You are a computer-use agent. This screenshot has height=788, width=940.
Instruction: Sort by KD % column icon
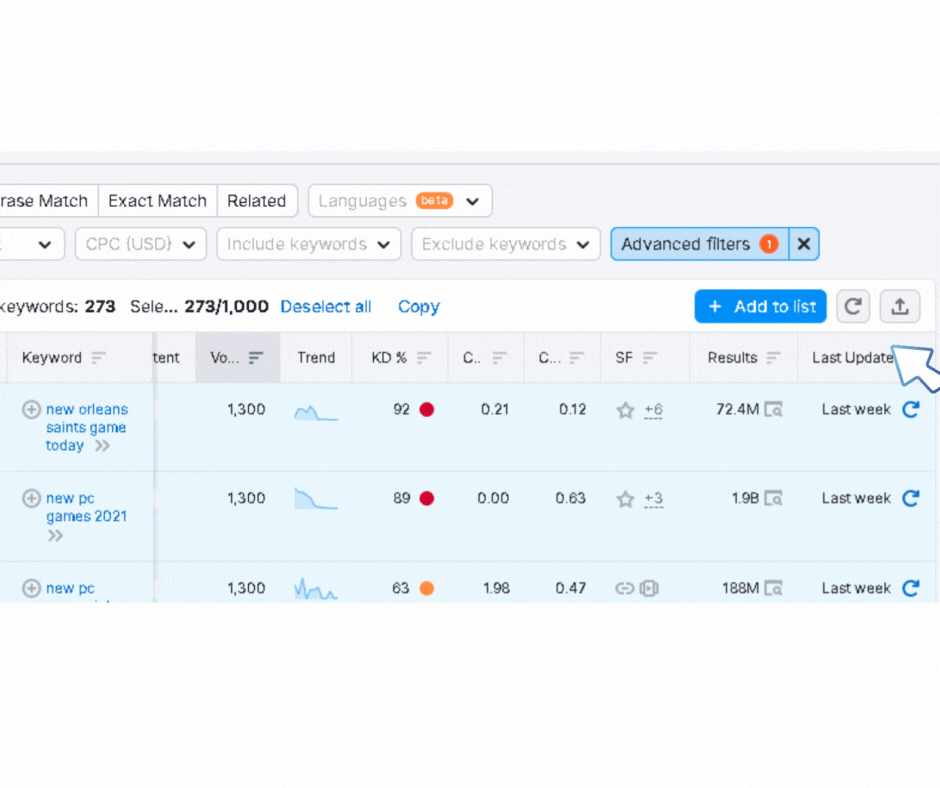(424, 358)
